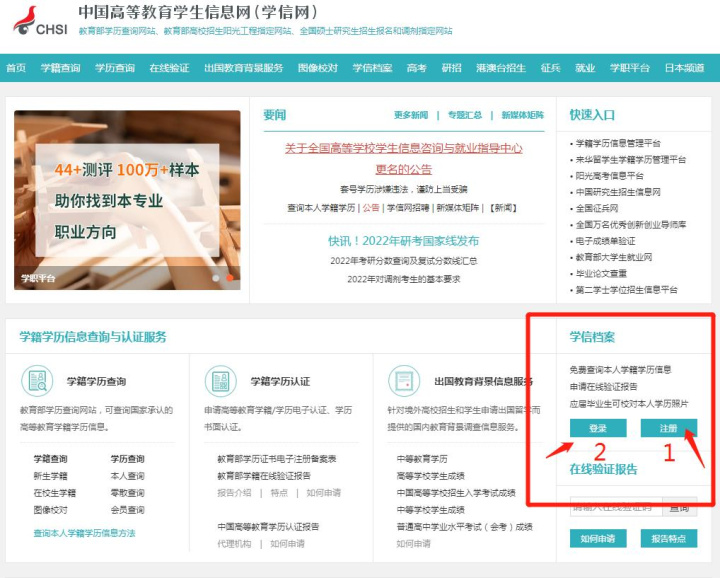Open 阳光高考信息平台 quick link

tap(610, 176)
